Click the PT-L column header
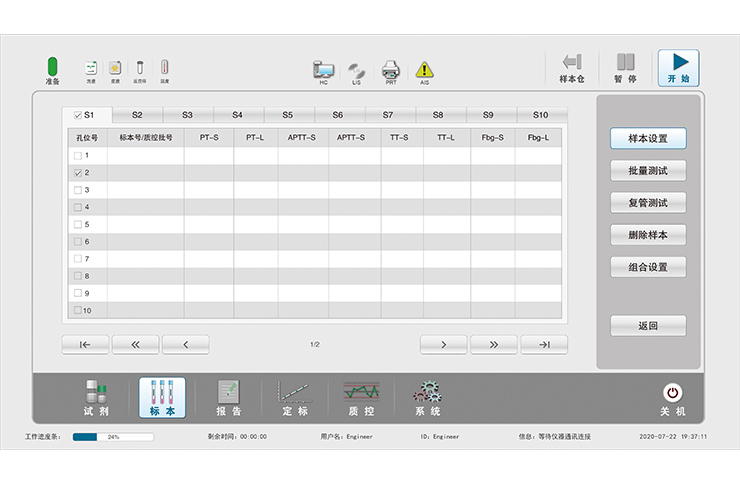The width and height of the screenshot is (740, 484). click(x=255, y=138)
